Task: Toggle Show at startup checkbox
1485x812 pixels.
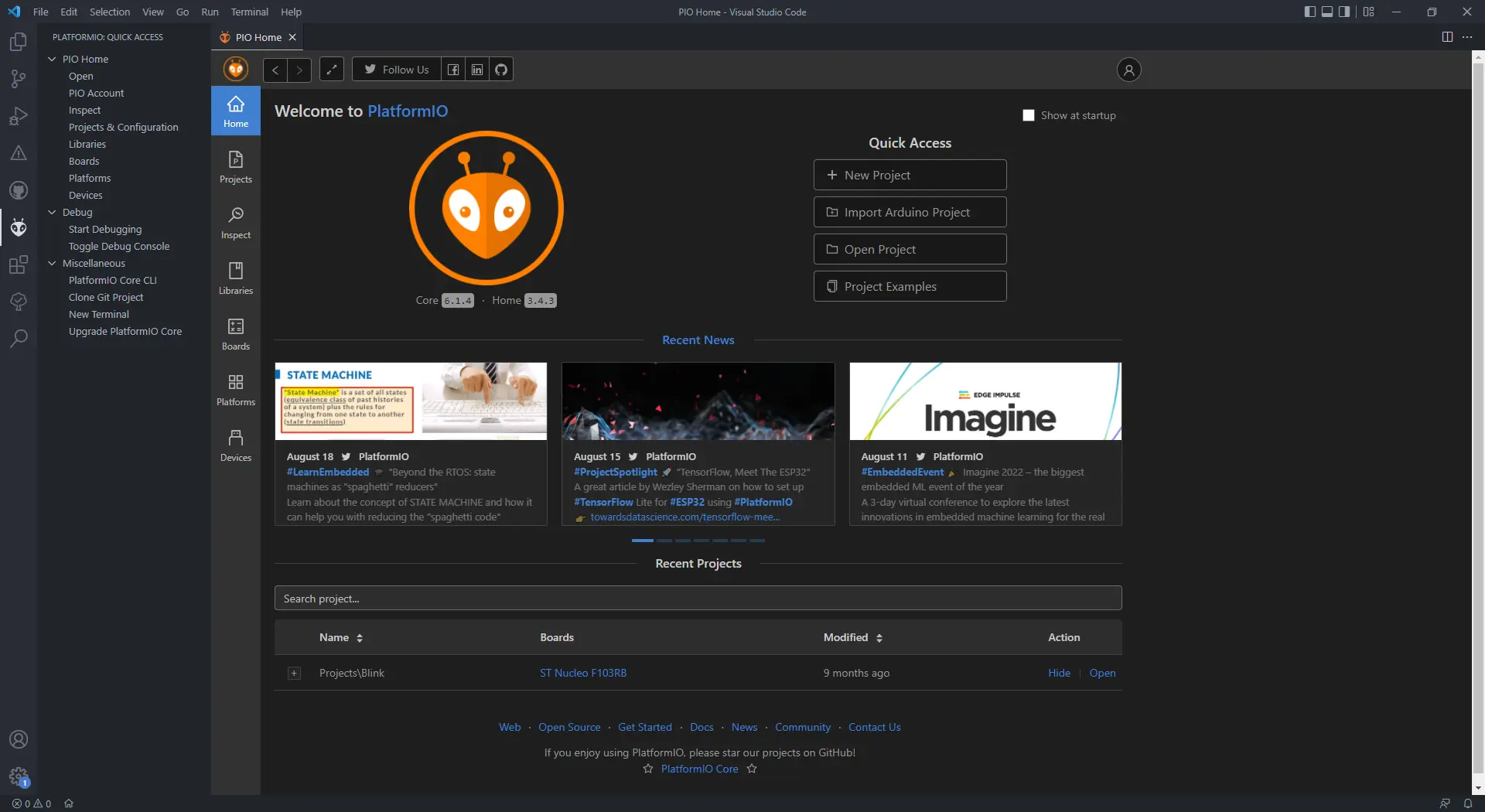Action: click(x=1029, y=115)
